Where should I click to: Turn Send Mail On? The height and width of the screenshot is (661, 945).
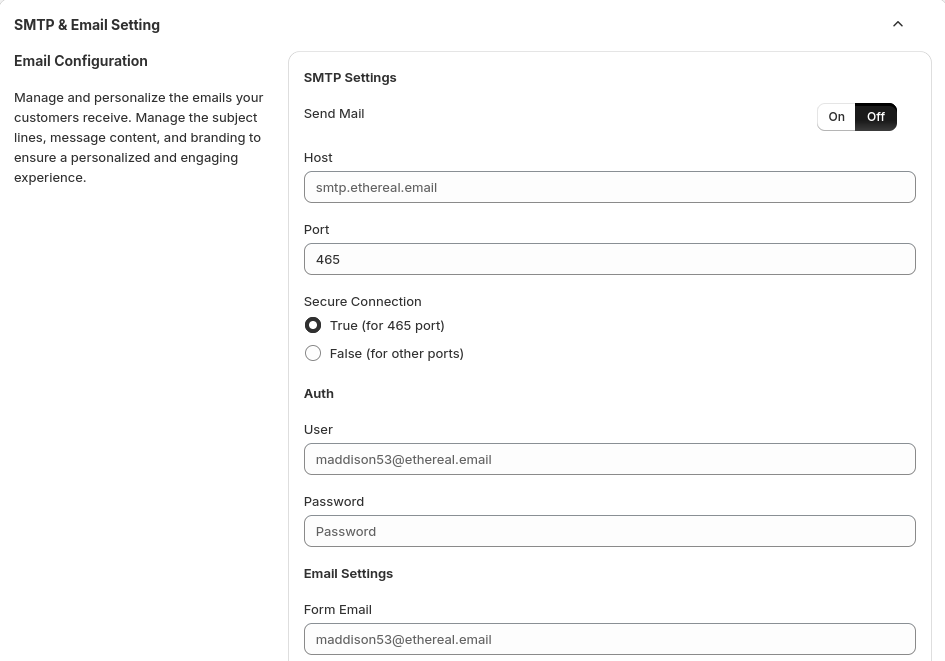click(836, 117)
